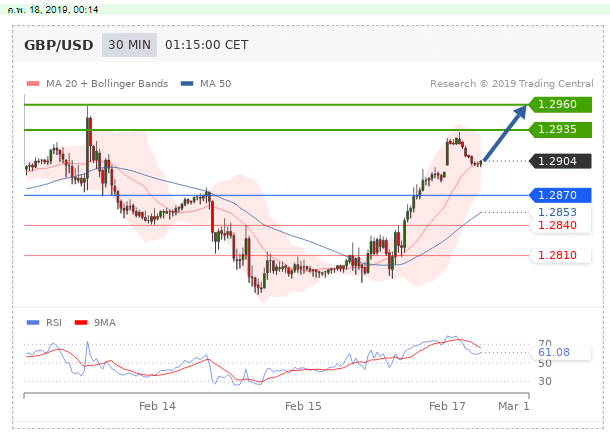Click the 1.2935 green resistance label
The width and height of the screenshot is (610, 442).
tap(560, 129)
